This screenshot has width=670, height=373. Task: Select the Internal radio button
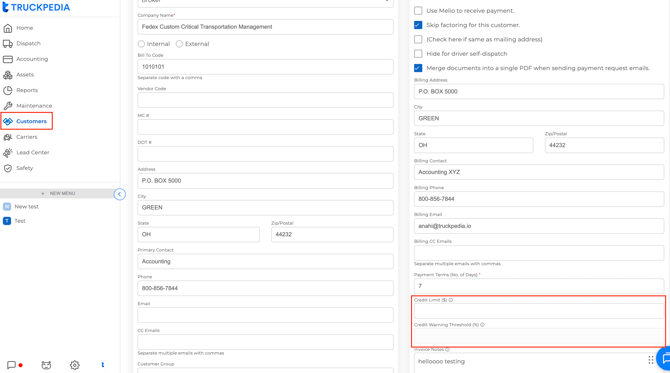(141, 44)
